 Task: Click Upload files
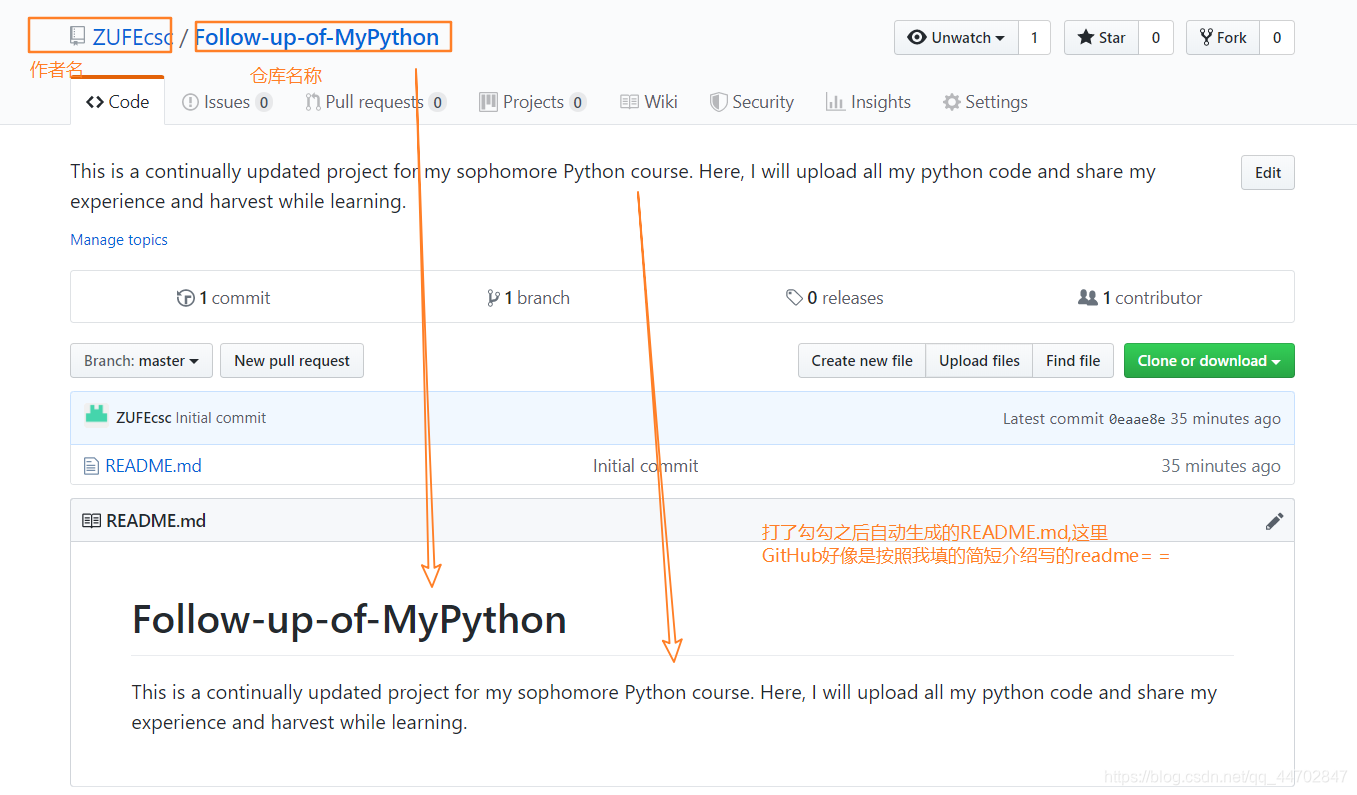(x=979, y=361)
